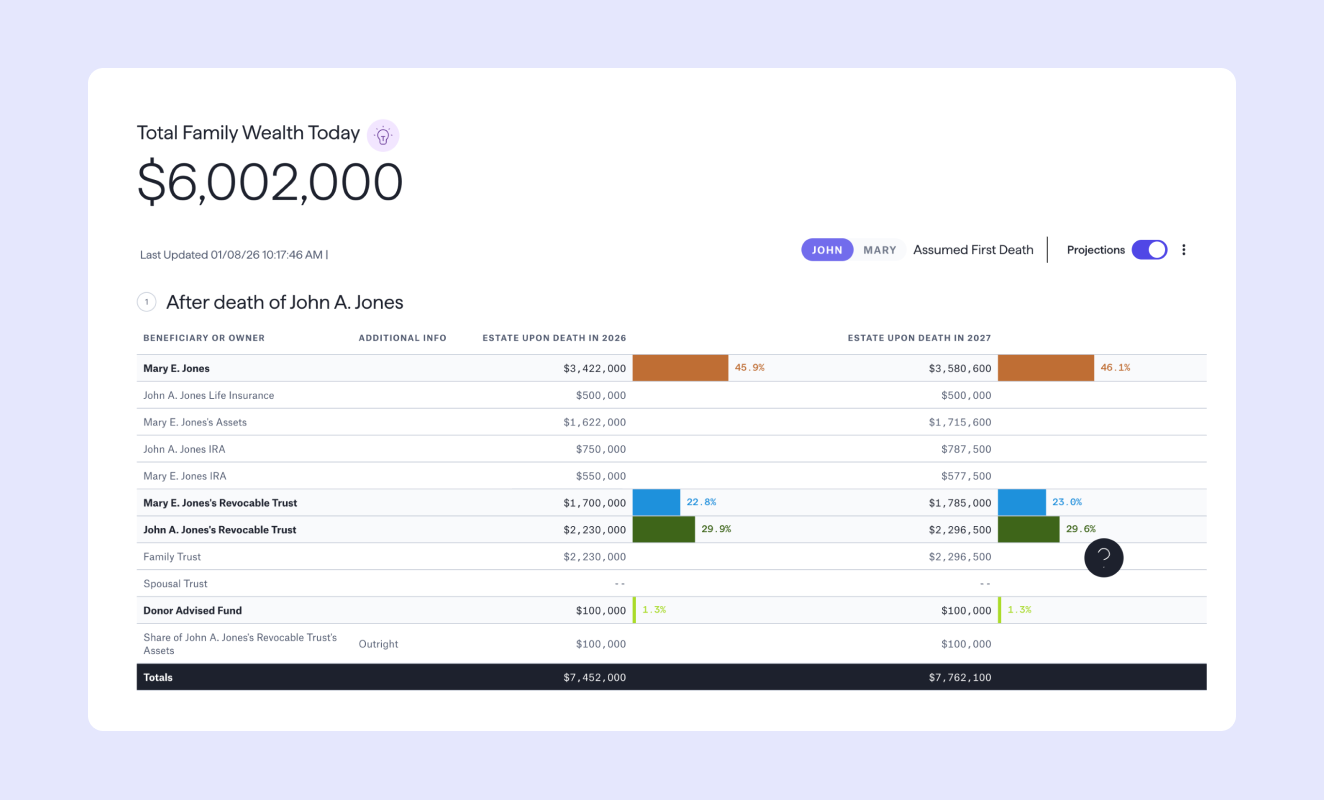Click the green 29.6% bar
Viewport: 1324px width, 800px height.
(1029, 529)
